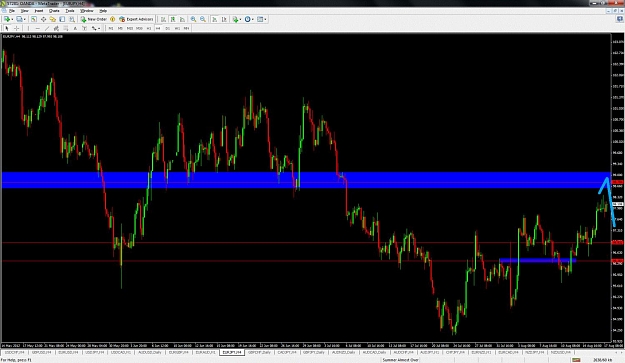Expand the New Chart dropdown arrow
Image resolution: width=625 pixels, height=363 pixels.
(x=12, y=19)
